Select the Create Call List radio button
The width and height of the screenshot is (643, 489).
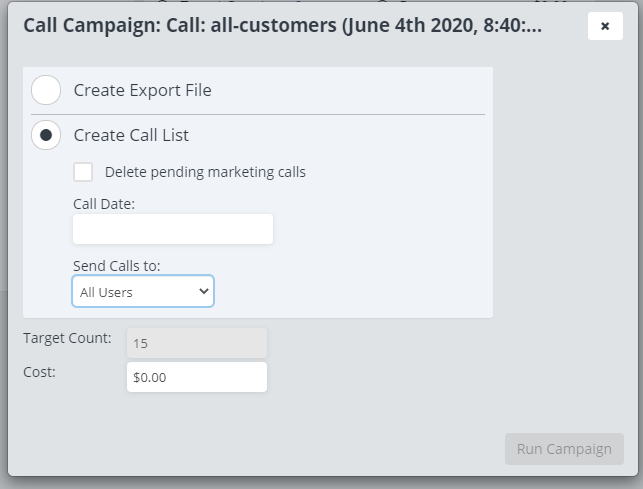(46, 135)
